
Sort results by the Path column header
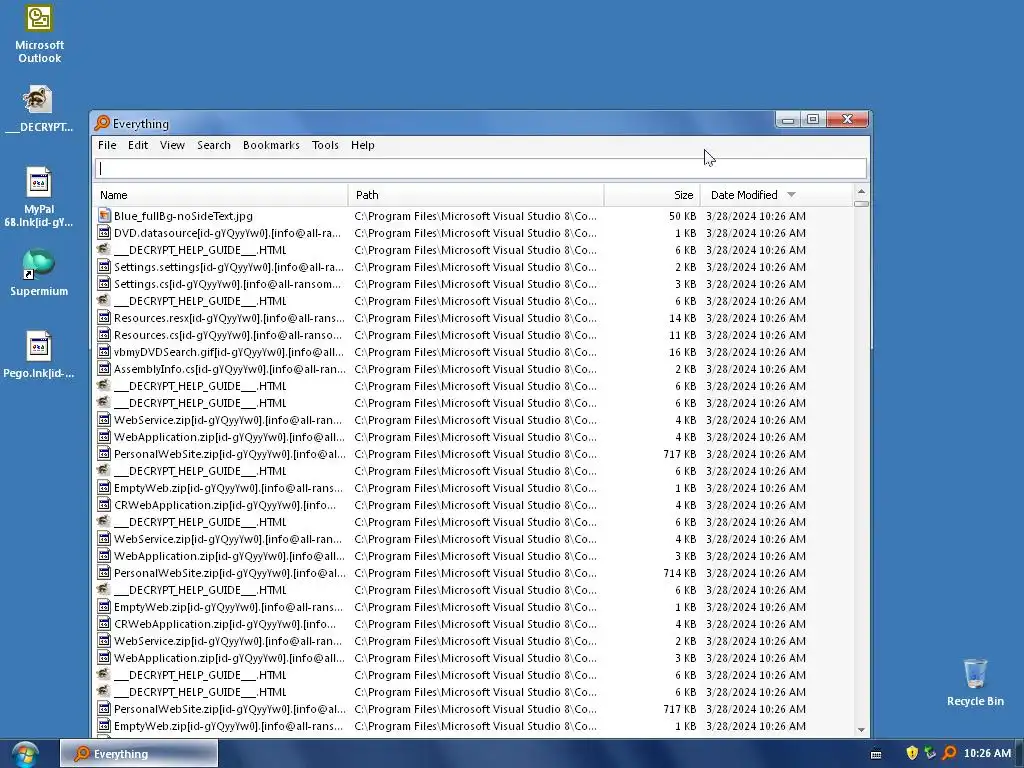coord(476,195)
